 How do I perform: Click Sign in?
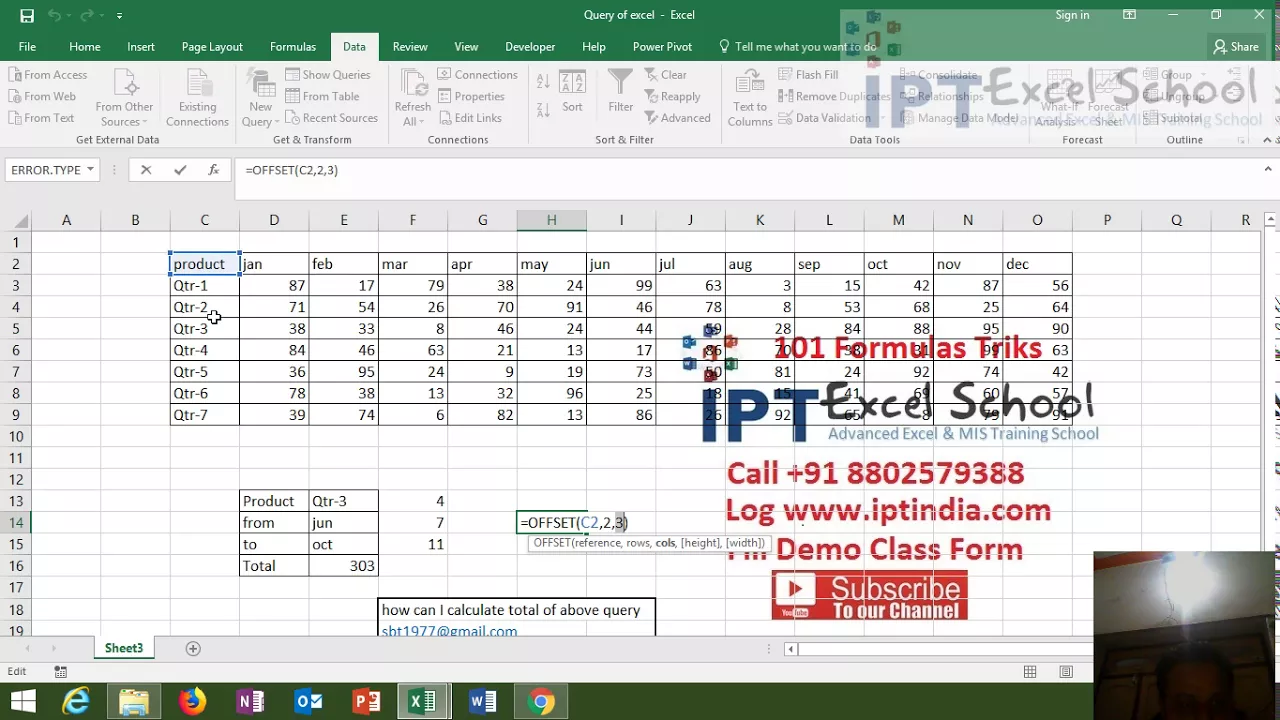(x=1072, y=15)
